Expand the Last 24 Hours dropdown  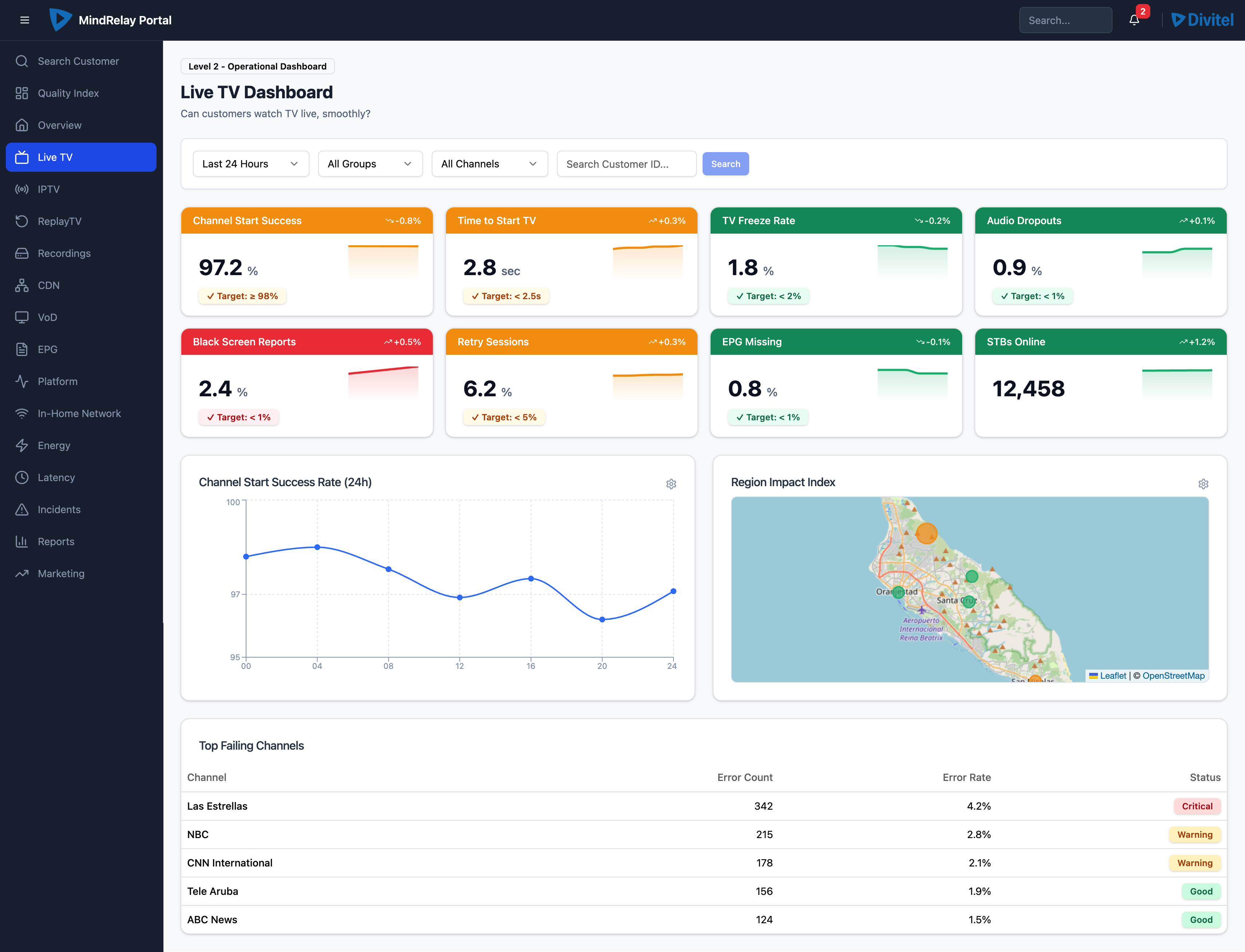pos(250,164)
